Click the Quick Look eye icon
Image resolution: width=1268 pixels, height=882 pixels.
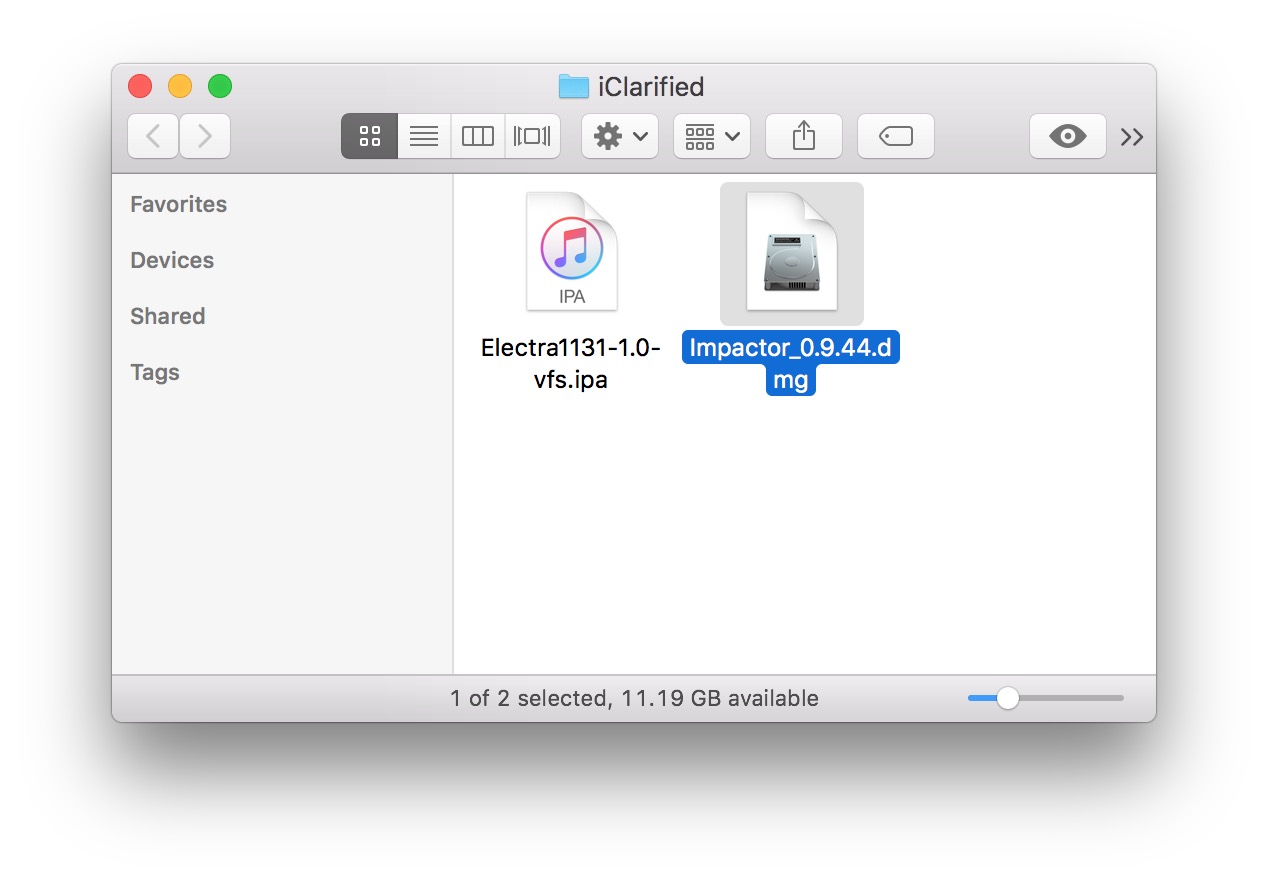click(x=1067, y=136)
